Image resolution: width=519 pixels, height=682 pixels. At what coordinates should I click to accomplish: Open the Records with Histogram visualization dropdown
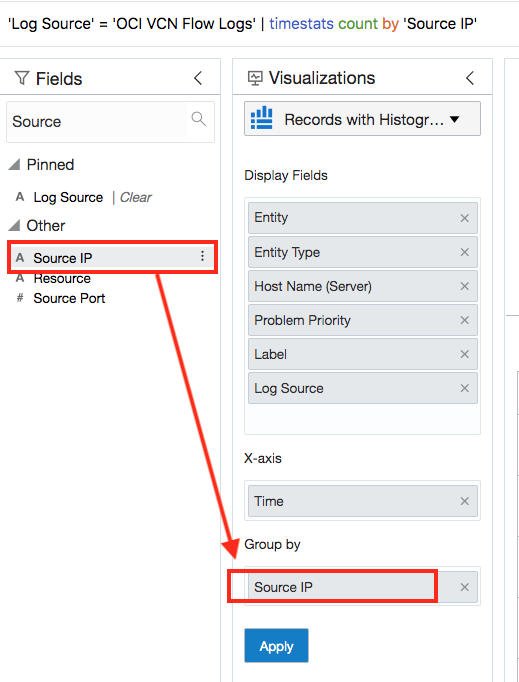362,119
